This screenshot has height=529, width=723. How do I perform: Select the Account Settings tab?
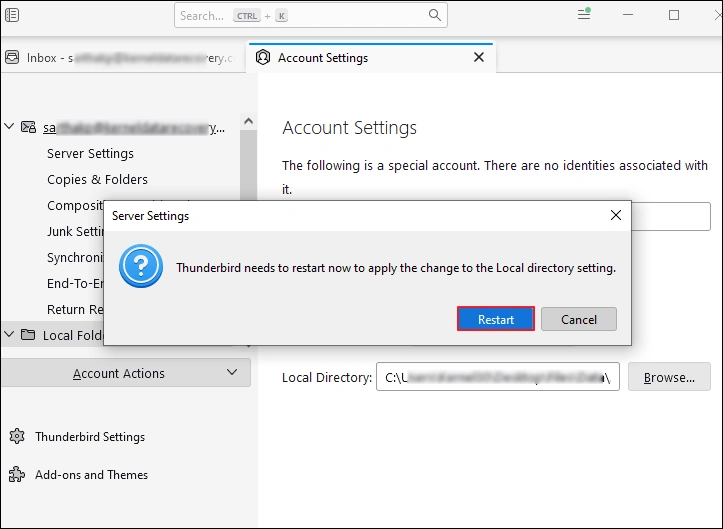pos(370,58)
